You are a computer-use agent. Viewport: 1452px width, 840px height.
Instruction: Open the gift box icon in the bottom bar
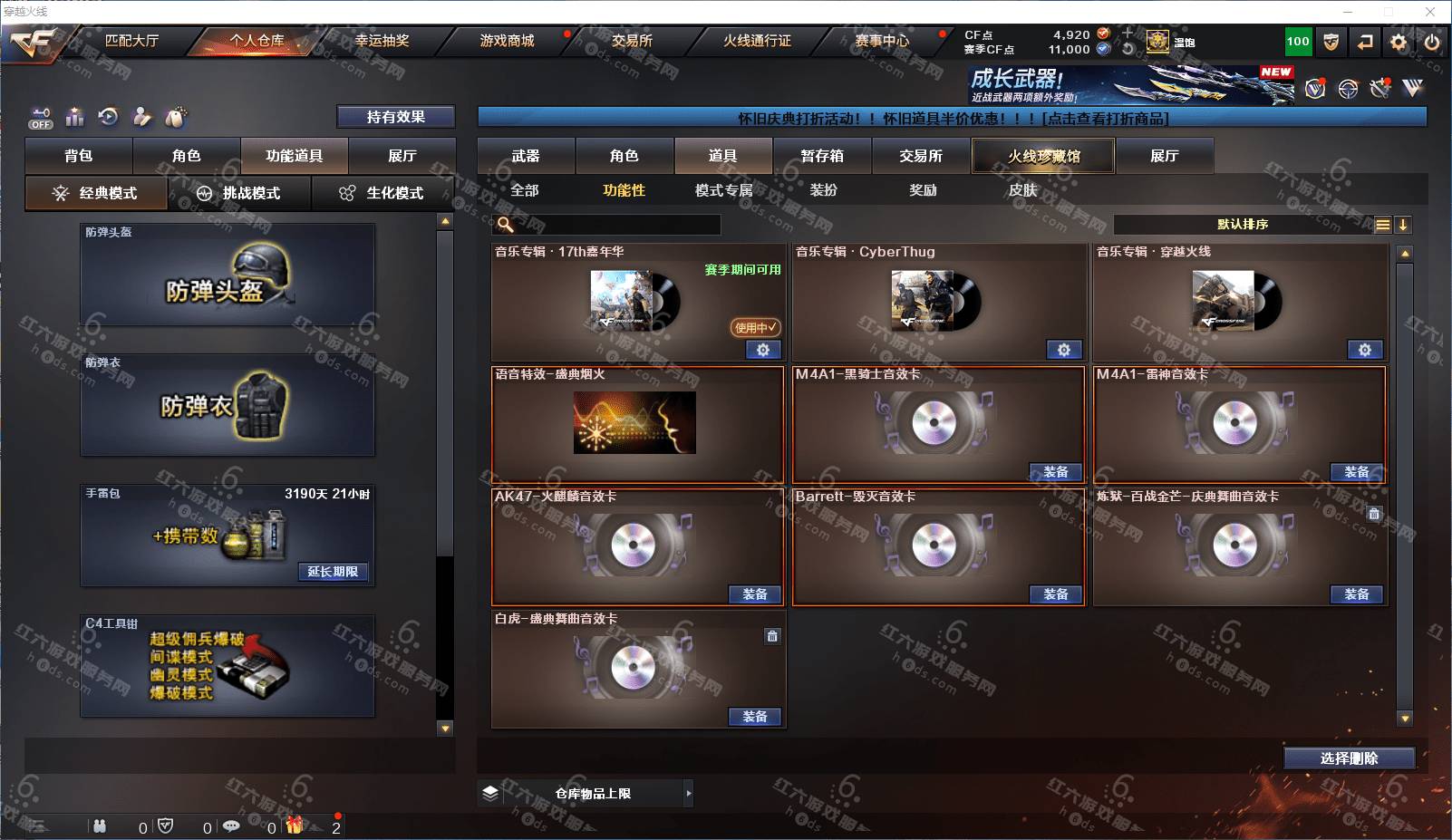tap(294, 826)
